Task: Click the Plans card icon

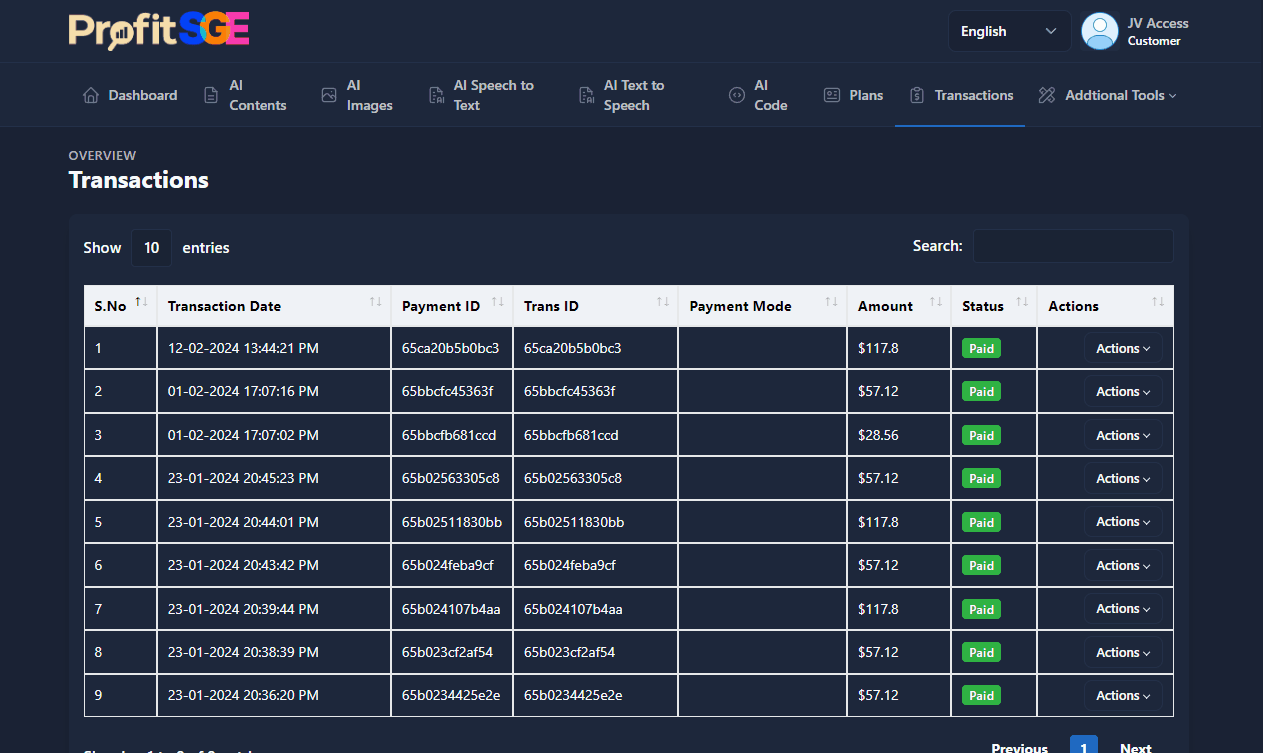Action: coord(831,94)
